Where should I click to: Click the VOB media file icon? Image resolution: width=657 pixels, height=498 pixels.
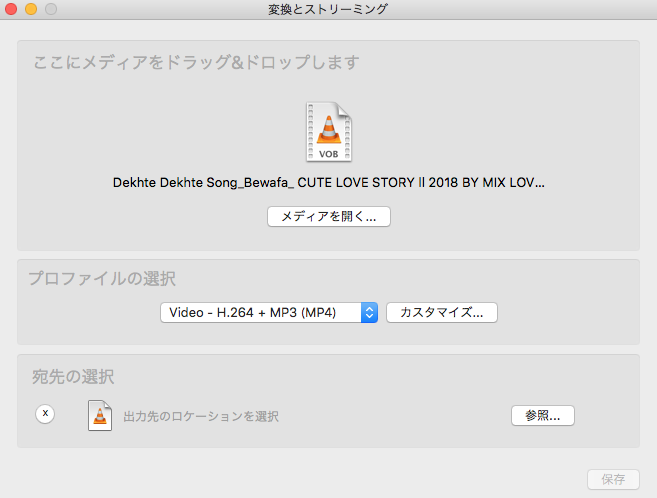(x=329, y=132)
